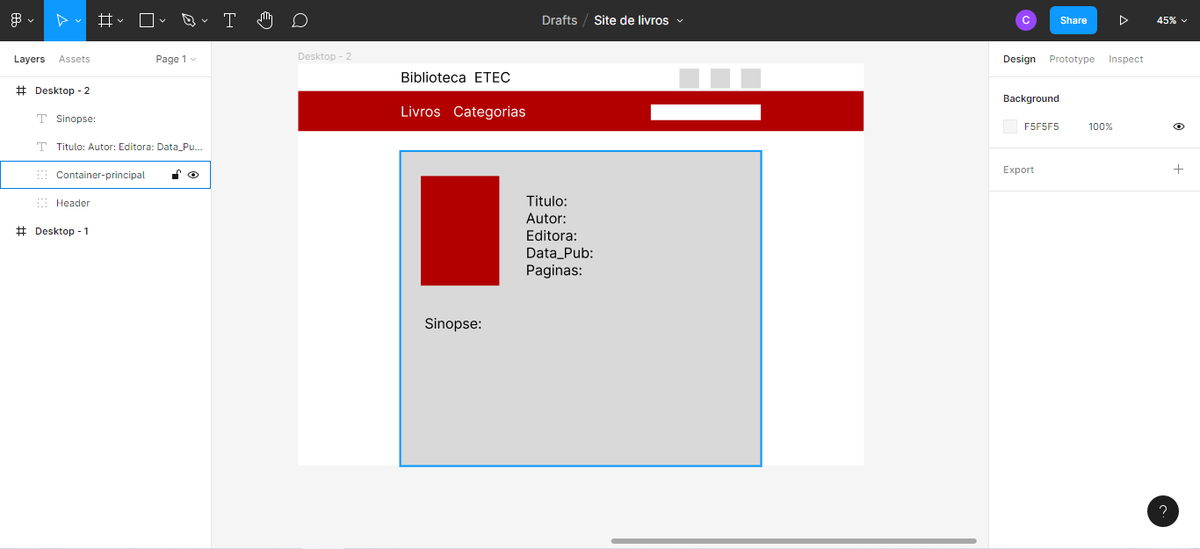Select the Move tool arrow
This screenshot has height=549, width=1200.
coord(61,20)
